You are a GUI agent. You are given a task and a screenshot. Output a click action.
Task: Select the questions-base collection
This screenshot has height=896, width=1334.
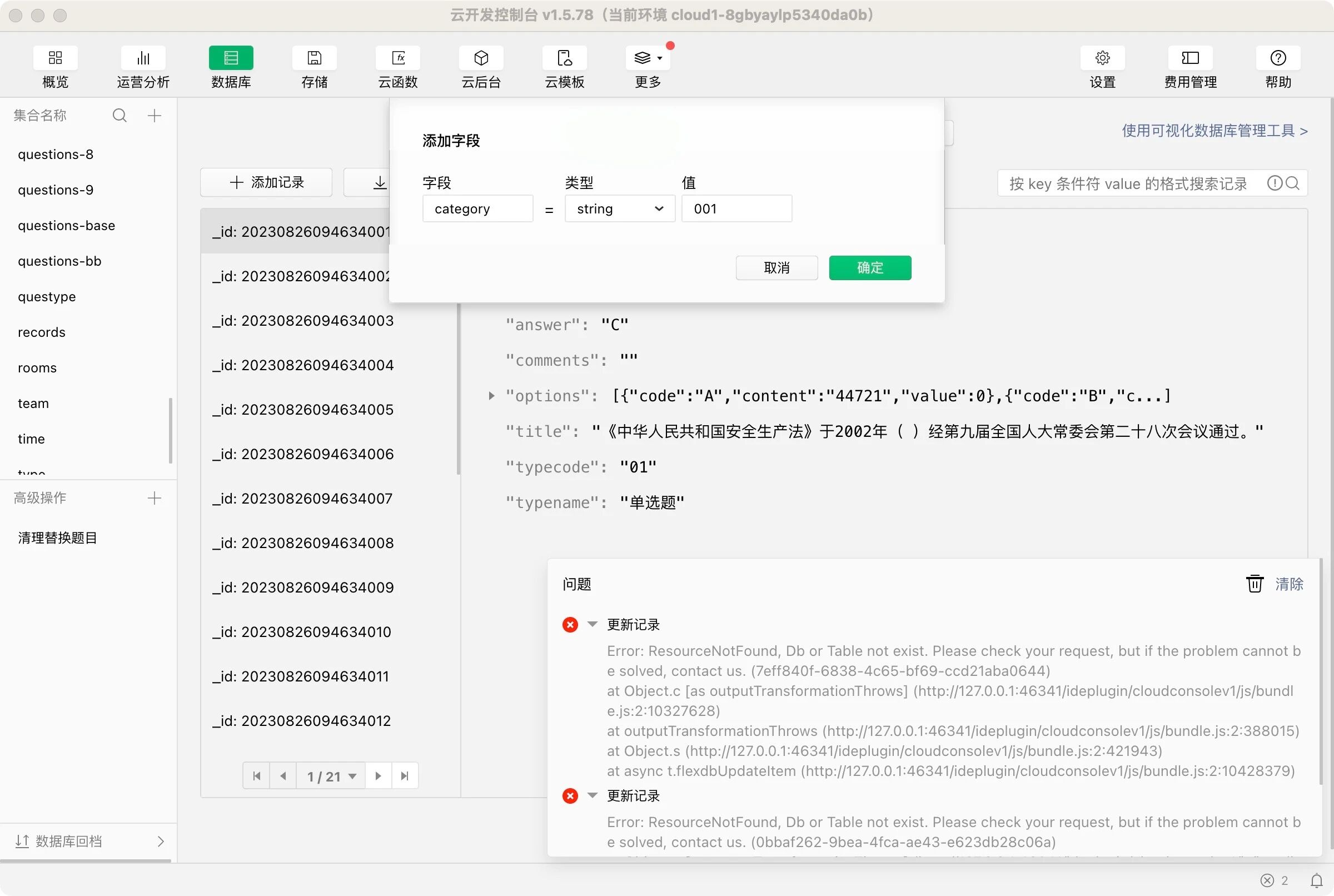pos(66,225)
